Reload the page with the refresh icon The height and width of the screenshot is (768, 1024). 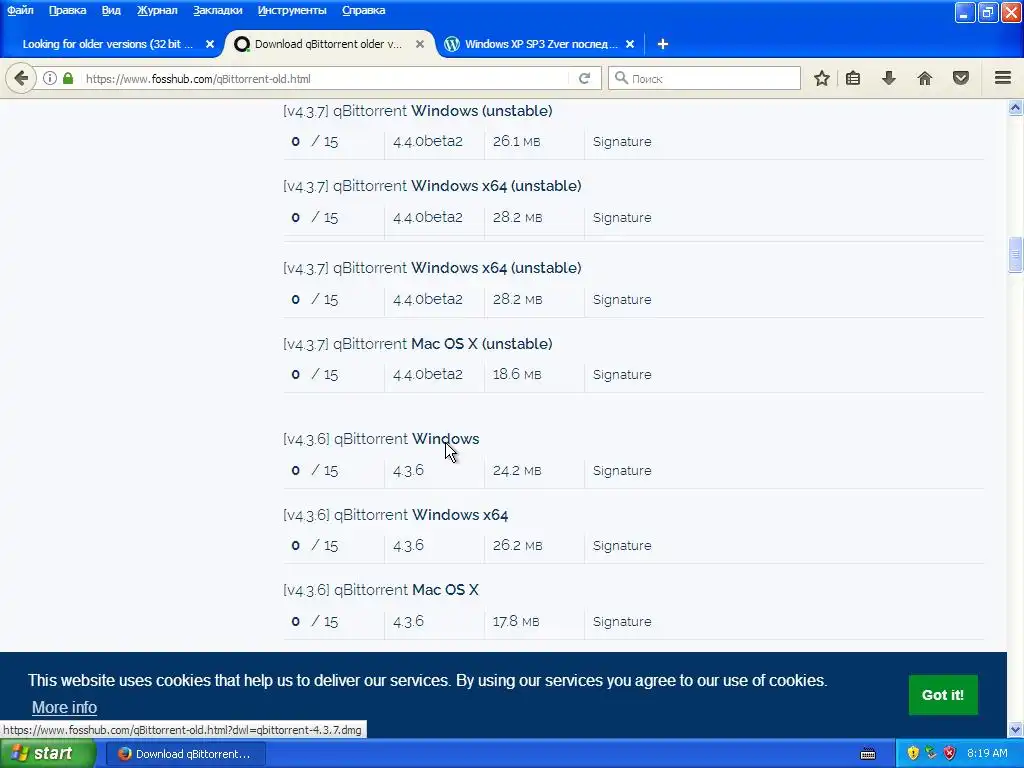coord(584,78)
